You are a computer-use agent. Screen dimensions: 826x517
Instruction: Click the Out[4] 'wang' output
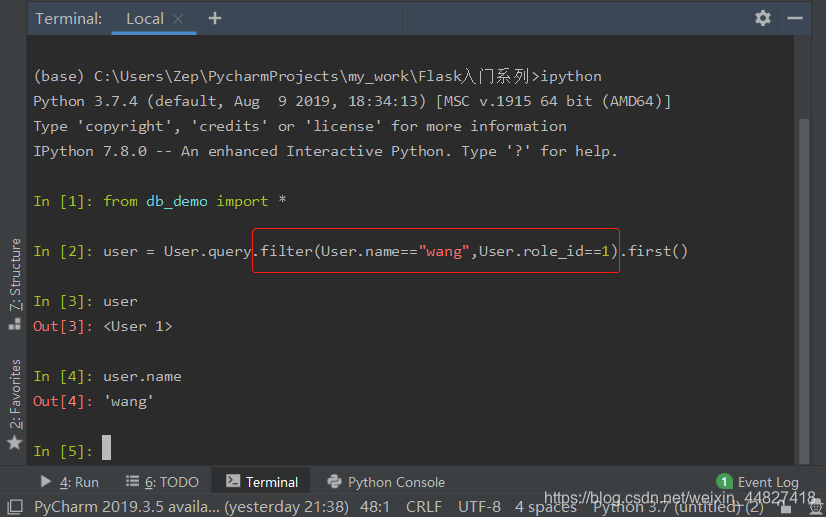pyautogui.click(x=129, y=402)
